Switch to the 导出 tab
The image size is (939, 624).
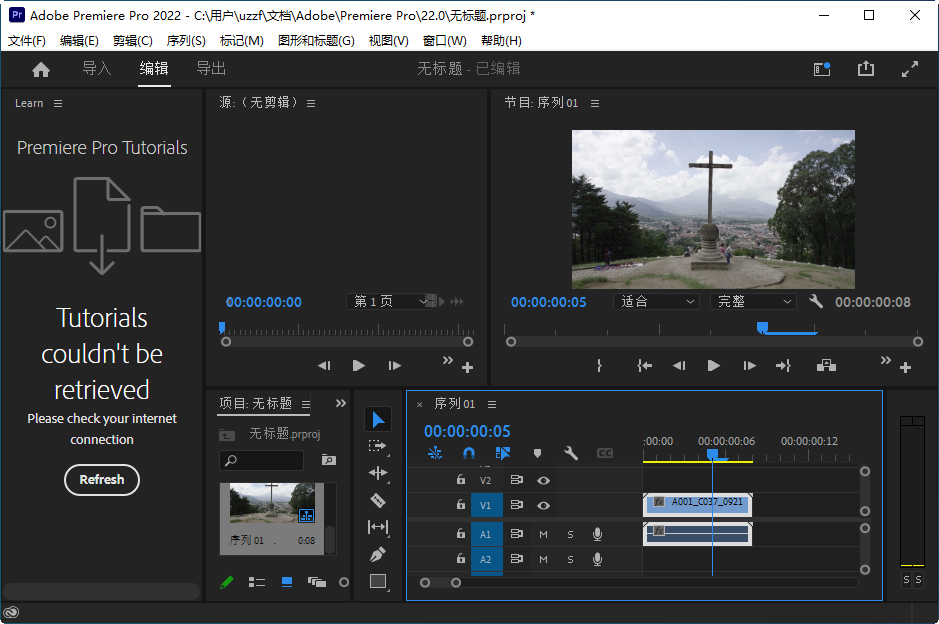(210, 69)
